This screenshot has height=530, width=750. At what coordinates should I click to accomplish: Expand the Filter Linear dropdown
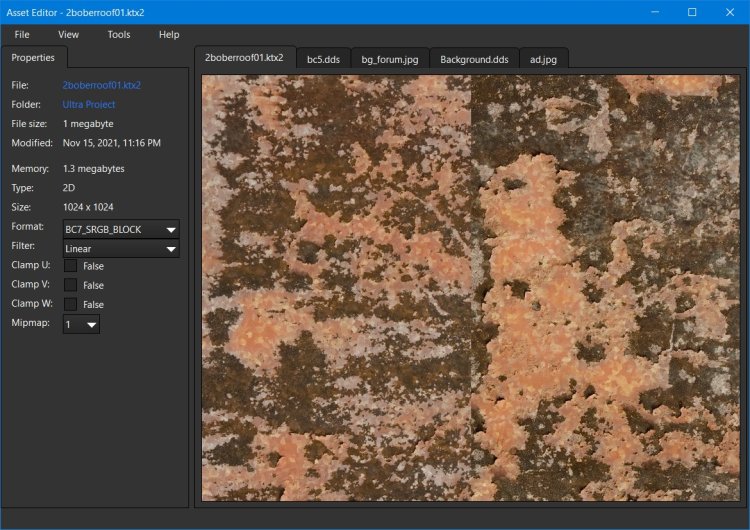point(121,248)
